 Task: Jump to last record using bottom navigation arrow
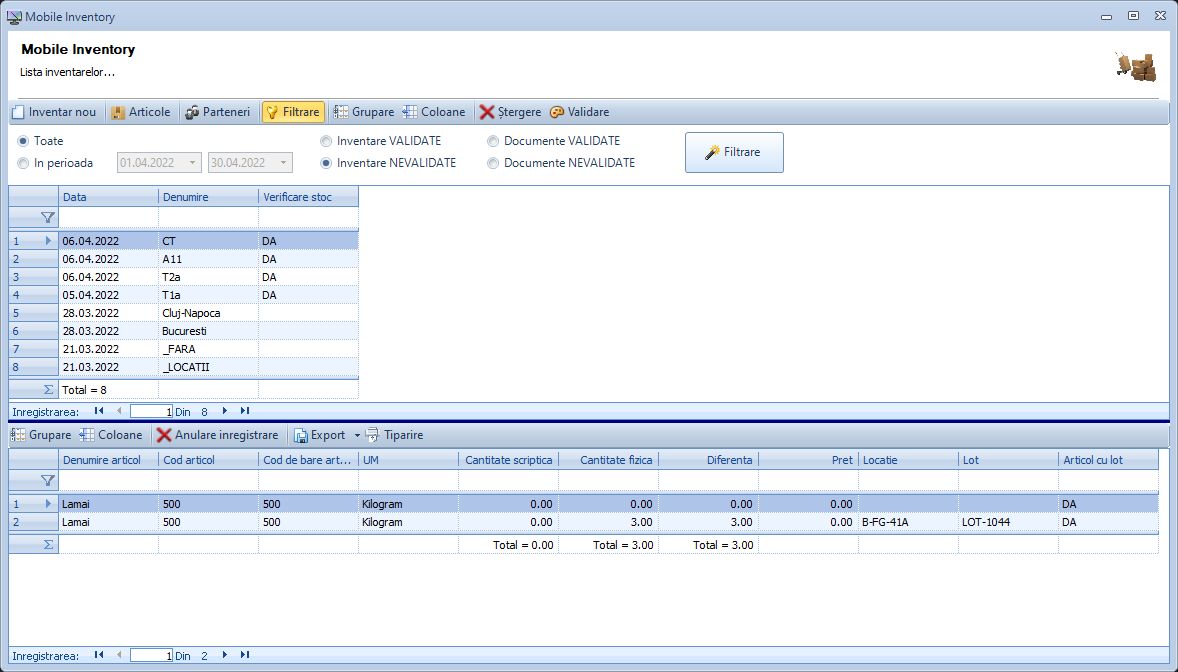(x=244, y=655)
